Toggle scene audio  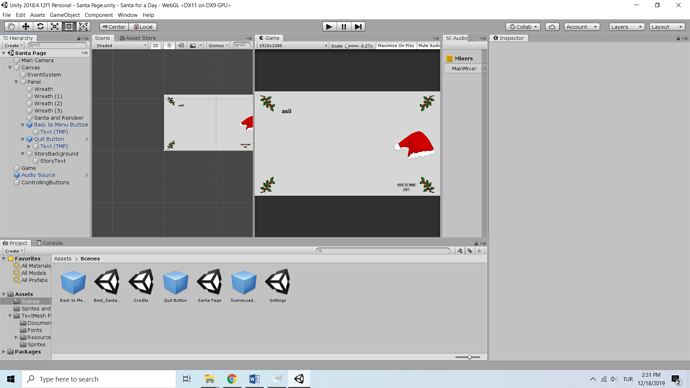tap(181, 45)
